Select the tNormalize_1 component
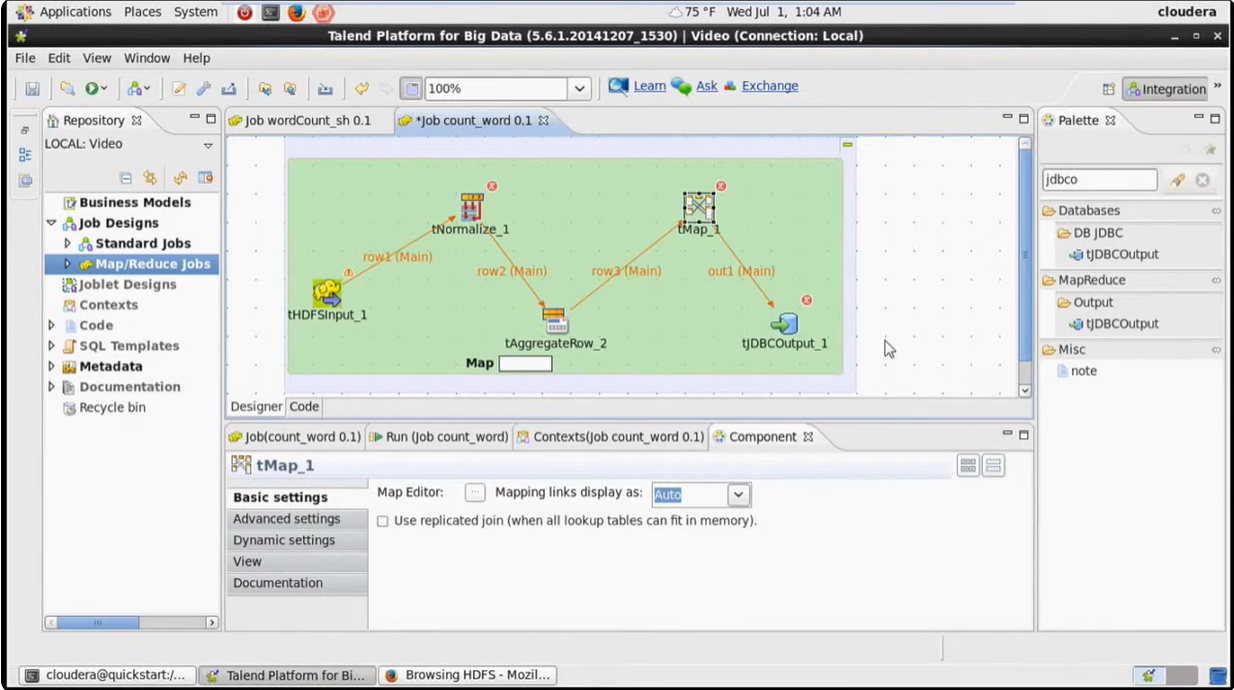Screen dimensions: 1234x690 (x=471, y=207)
